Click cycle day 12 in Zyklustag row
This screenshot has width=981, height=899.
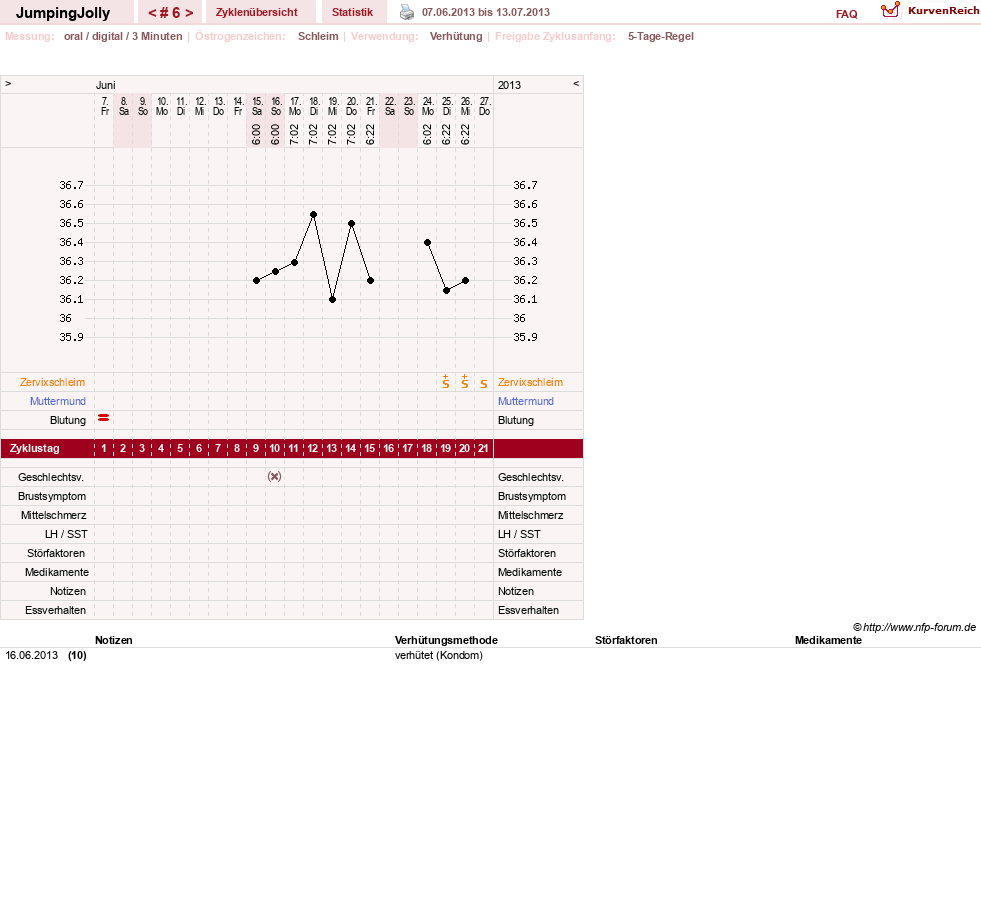[x=313, y=449]
